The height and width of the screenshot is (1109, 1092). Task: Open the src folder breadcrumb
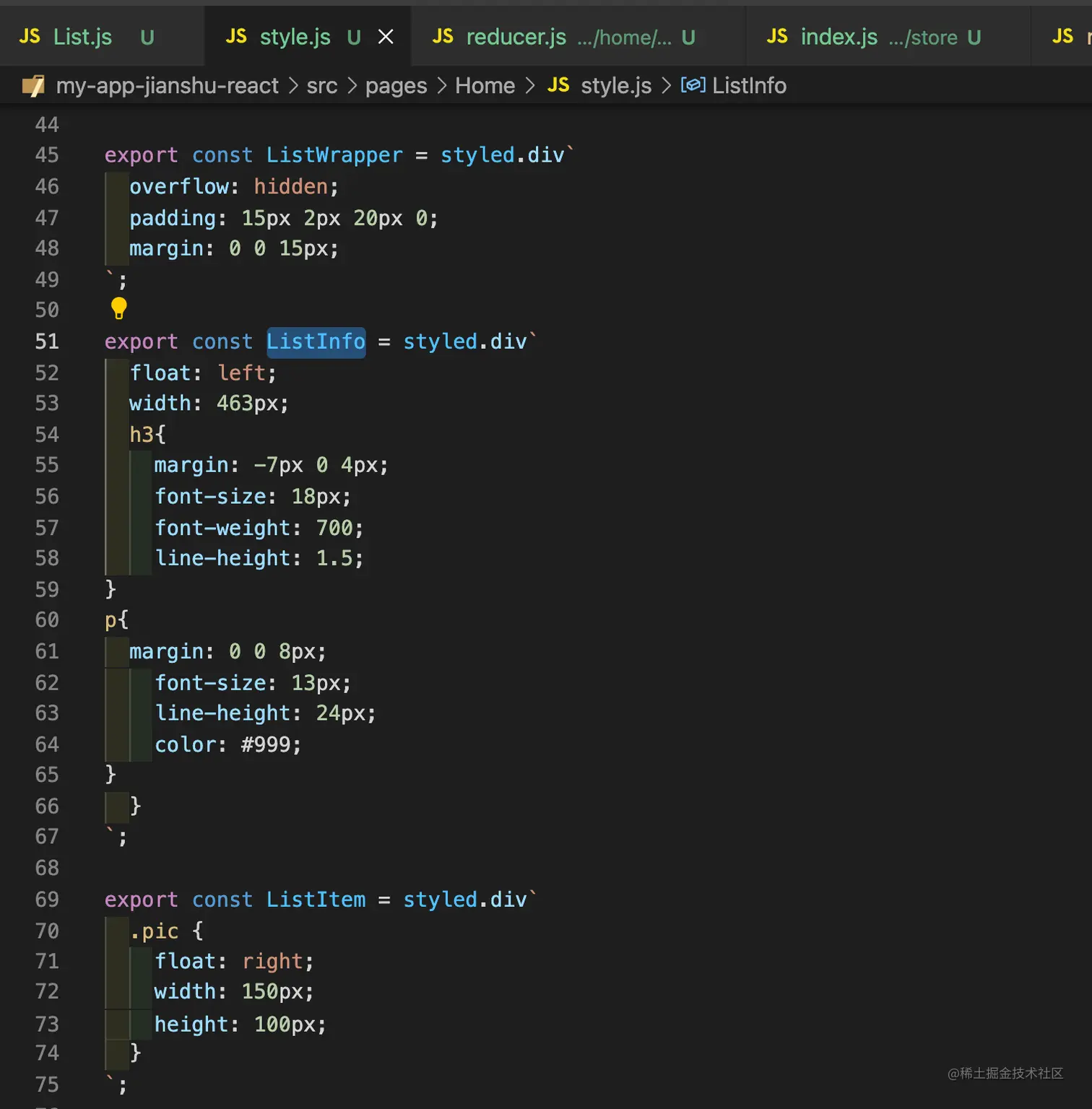pos(322,85)
